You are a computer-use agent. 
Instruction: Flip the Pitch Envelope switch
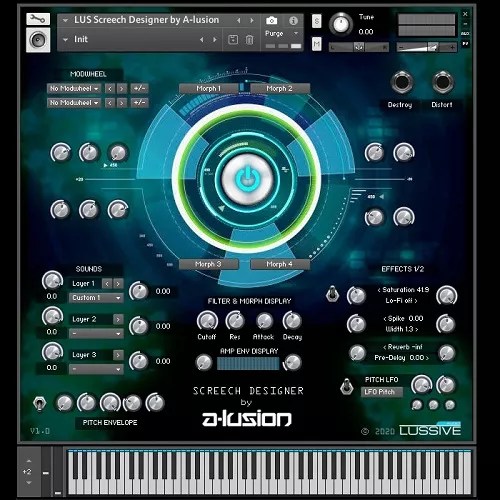tap(39, 403)
